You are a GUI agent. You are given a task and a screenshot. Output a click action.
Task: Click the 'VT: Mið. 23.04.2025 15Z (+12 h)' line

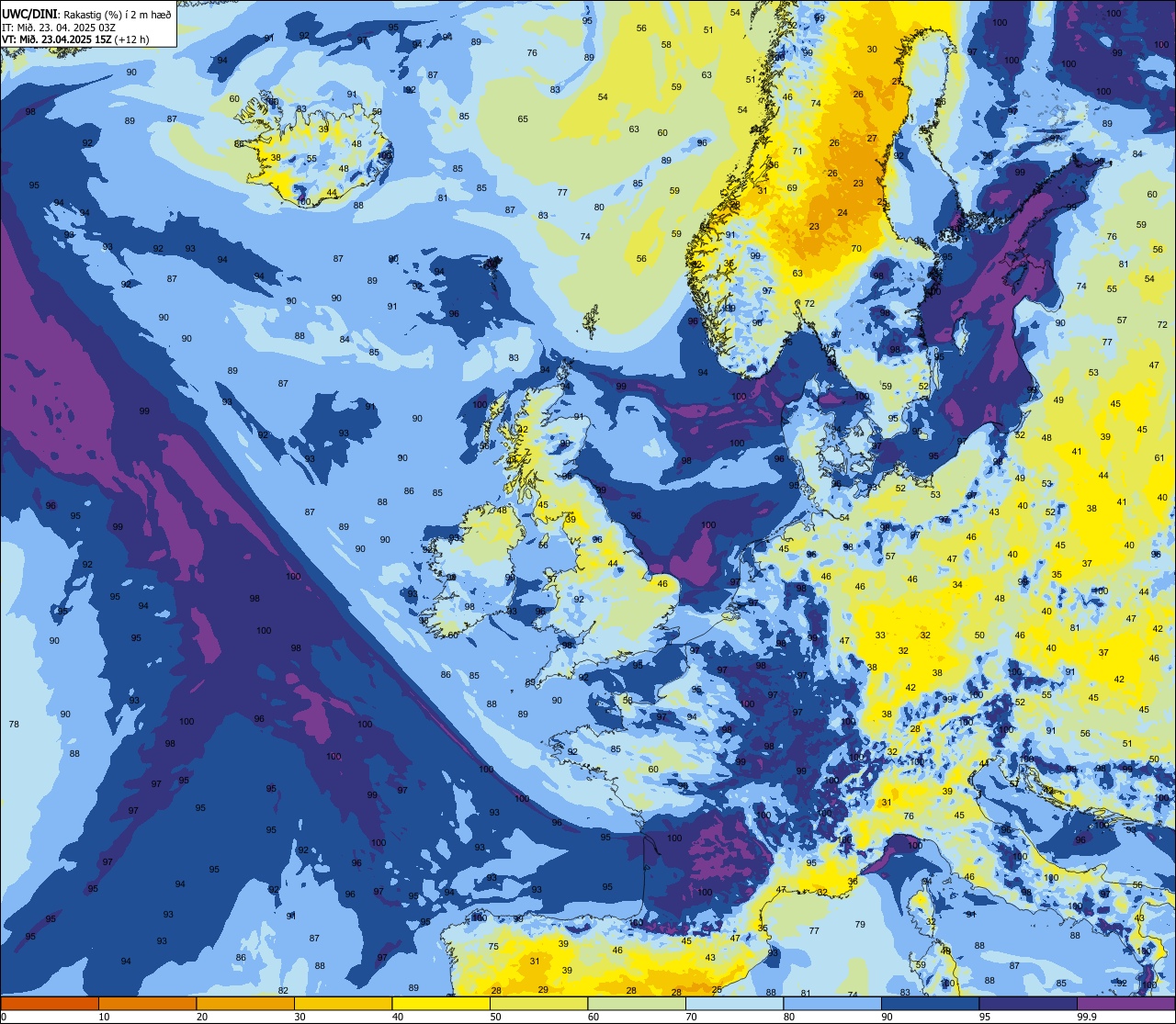point(75,39)
